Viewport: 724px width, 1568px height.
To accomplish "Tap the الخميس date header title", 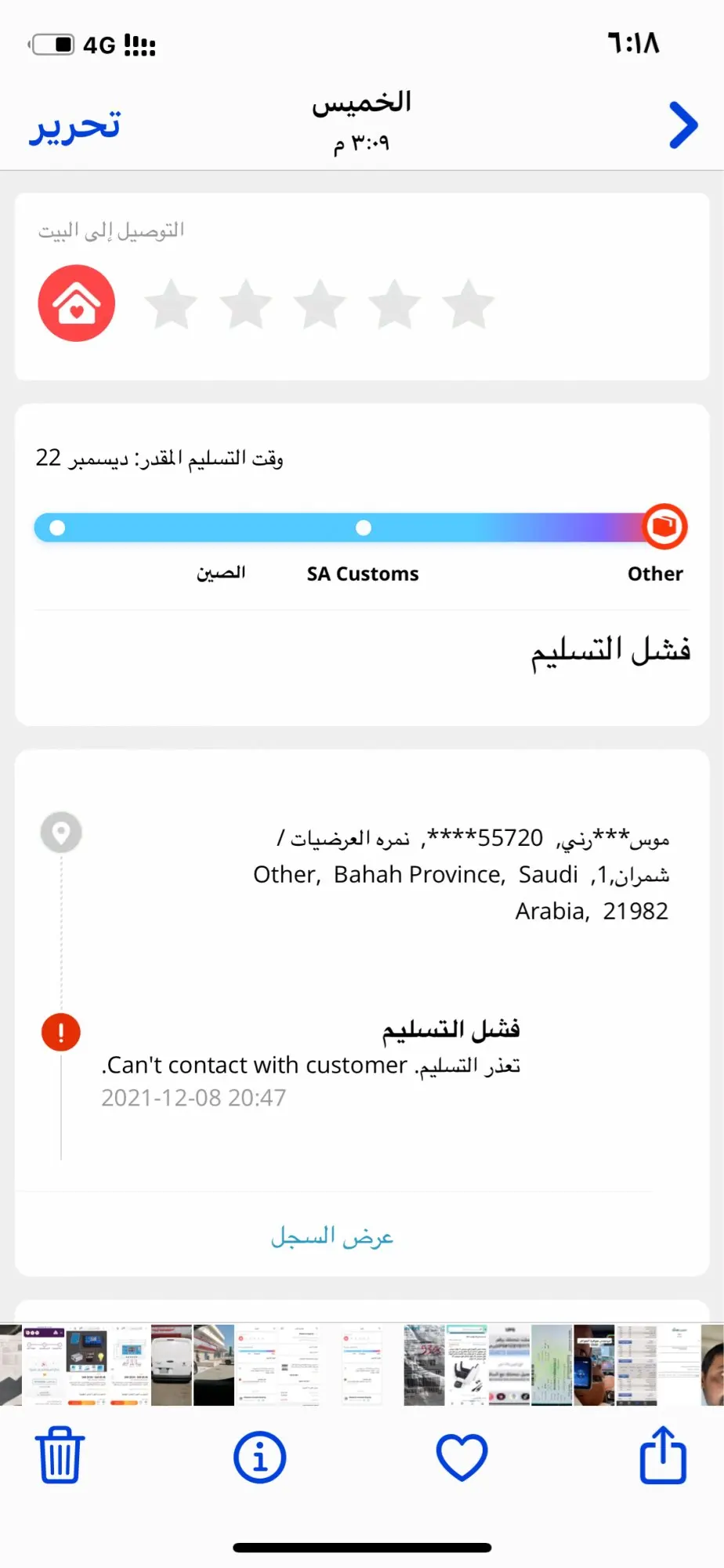I will [x=362, y=103].
